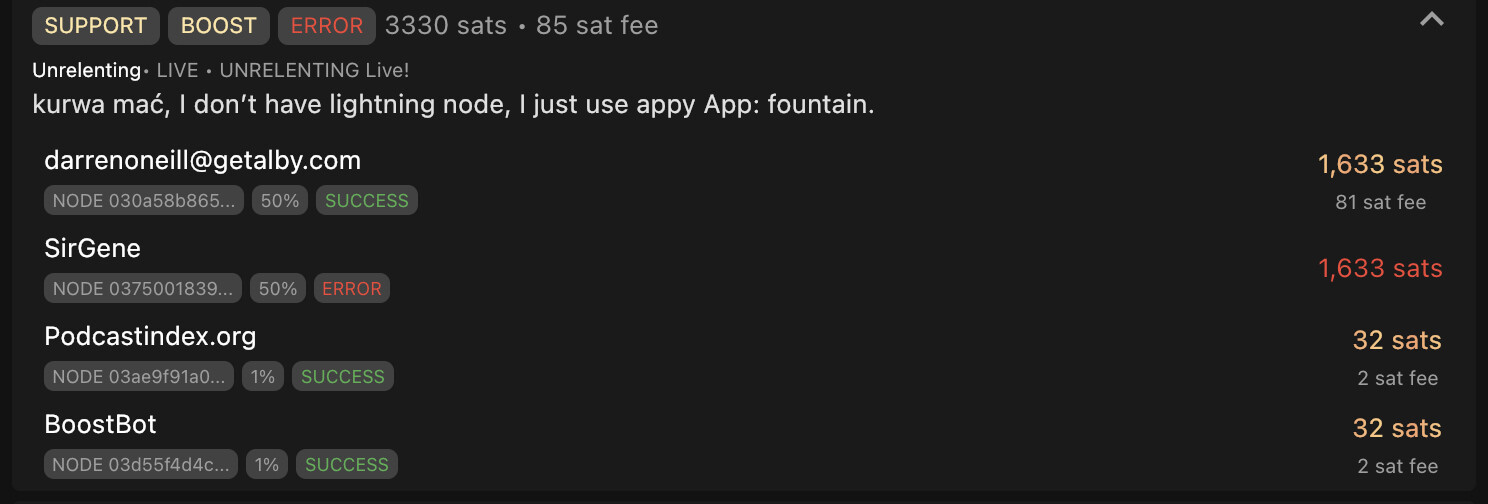Select Podcastindex.org recipient
The image size is (1488, 504).
(x=150, y=336)
